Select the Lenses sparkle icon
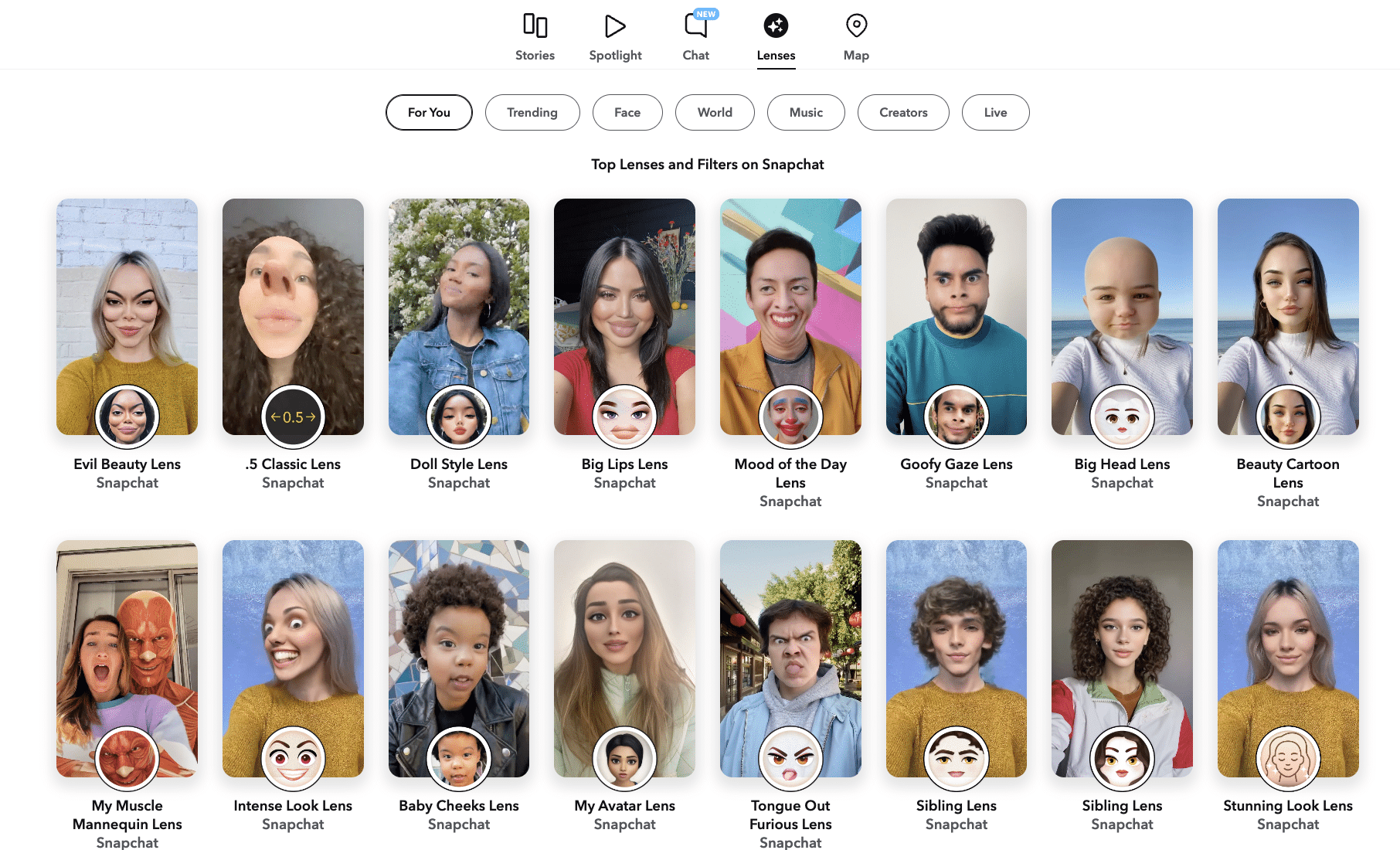Screen dimensions: 1400x850 tap(776, 25)
